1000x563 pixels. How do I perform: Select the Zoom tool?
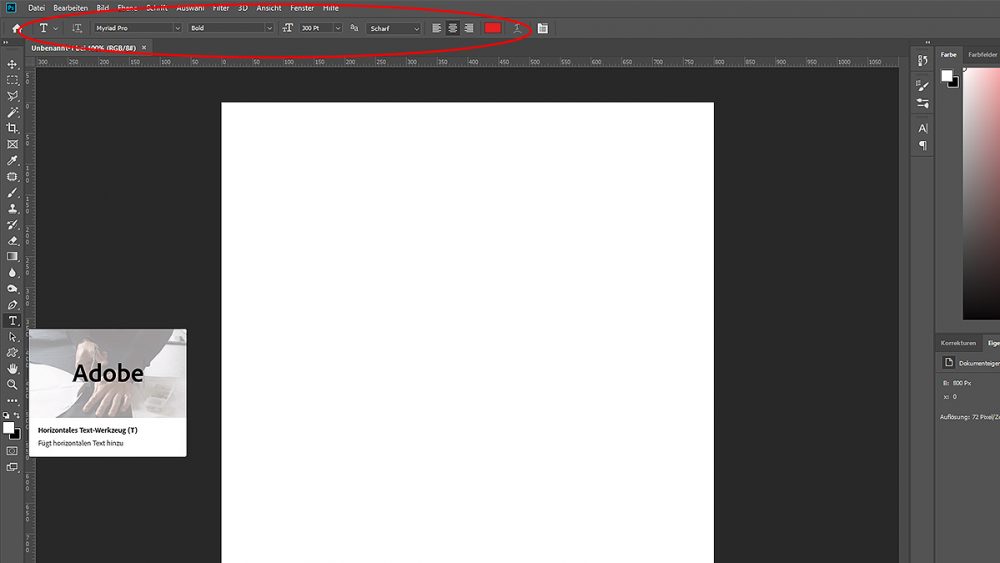(x=12, y=385)
